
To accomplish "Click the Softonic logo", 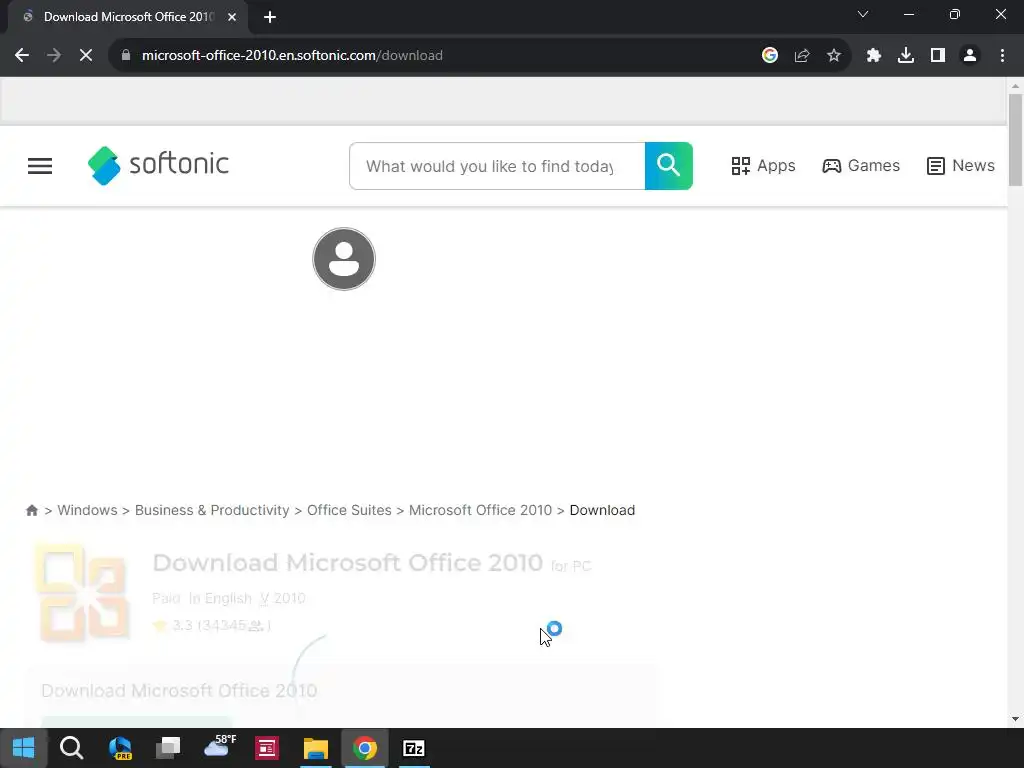I will point(158,165).
